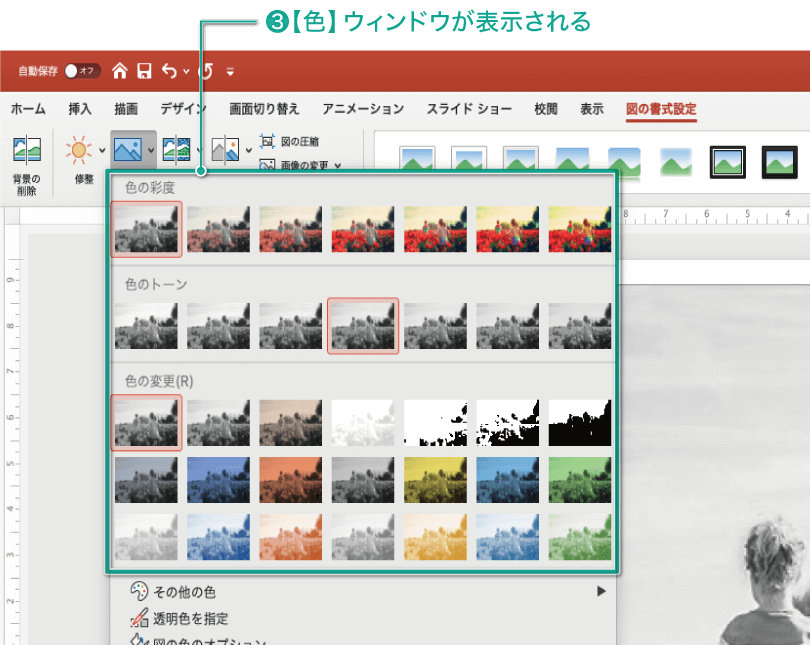Apply the solid black silhouette recolor thumbnail
This screenshot has width=810, height=645.
coord(580,422)
